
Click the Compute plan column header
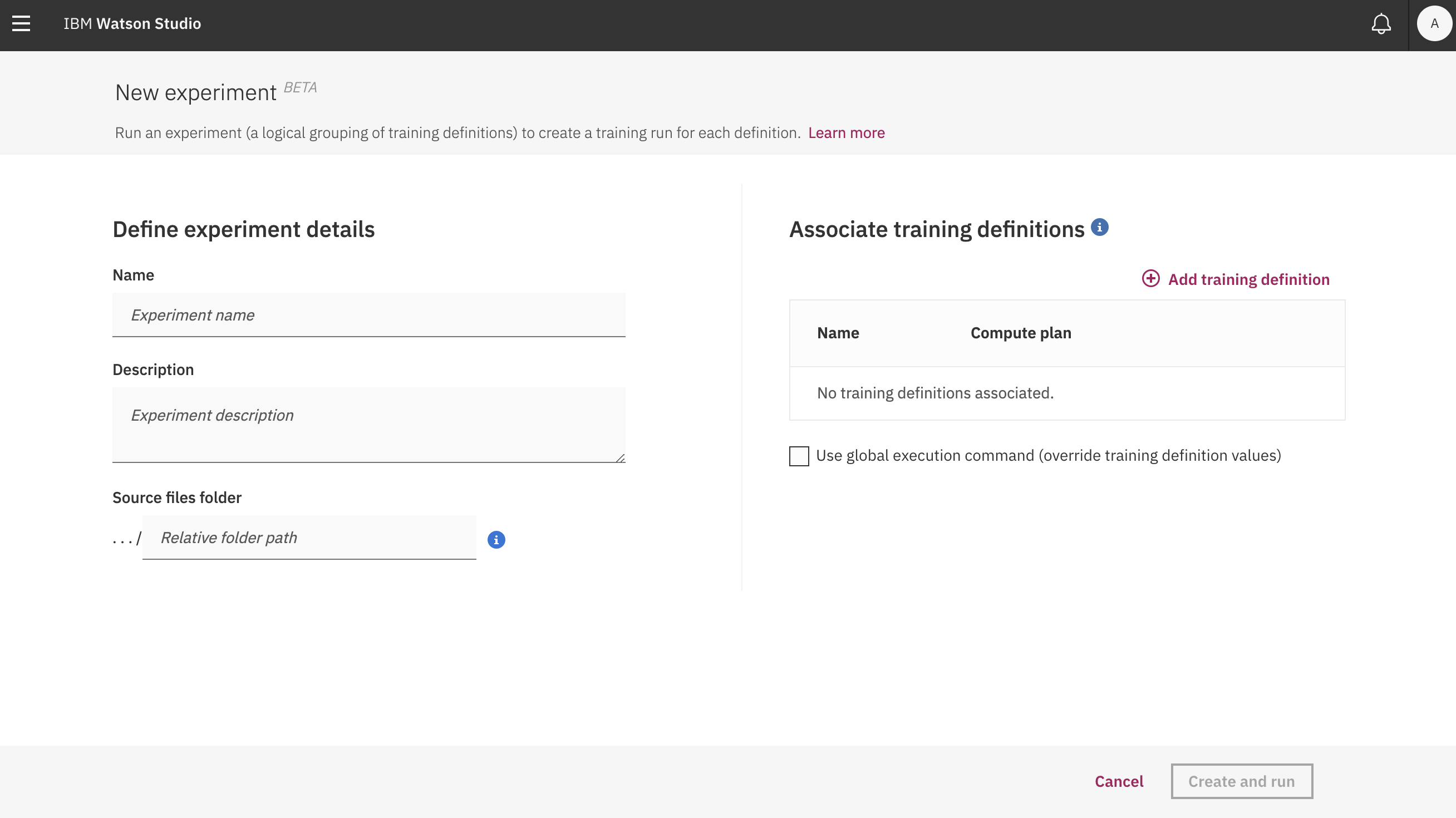click(1020, 333)
